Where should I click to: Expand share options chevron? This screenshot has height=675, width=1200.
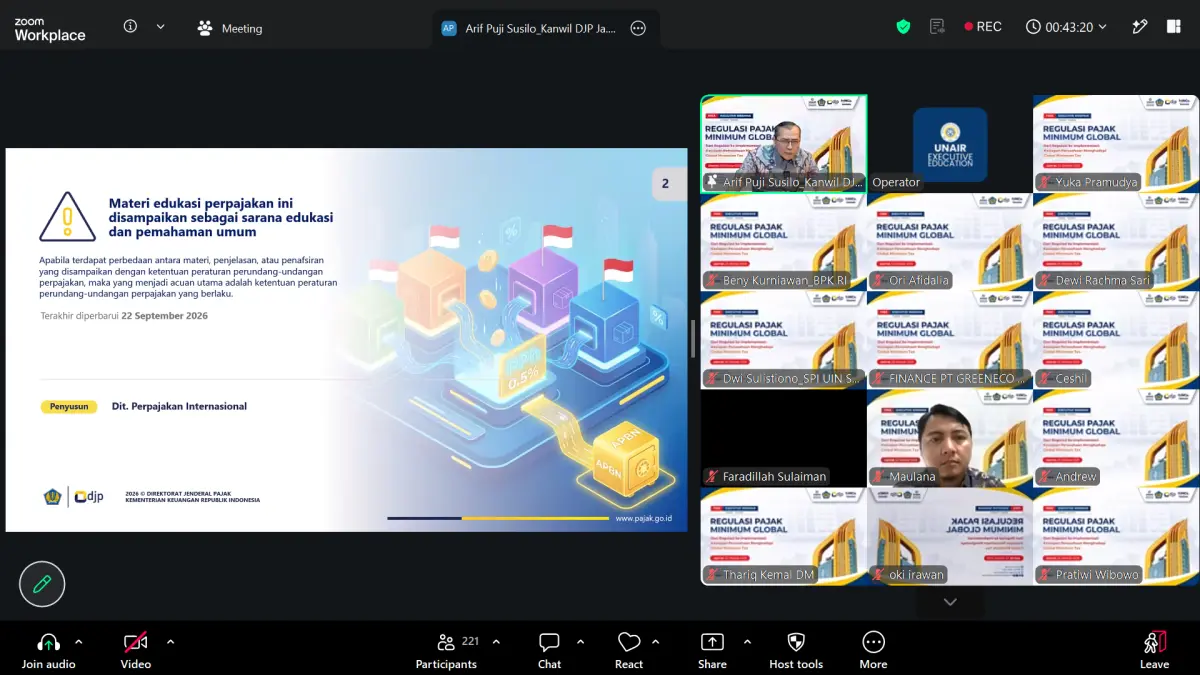(x=747, y=642)
